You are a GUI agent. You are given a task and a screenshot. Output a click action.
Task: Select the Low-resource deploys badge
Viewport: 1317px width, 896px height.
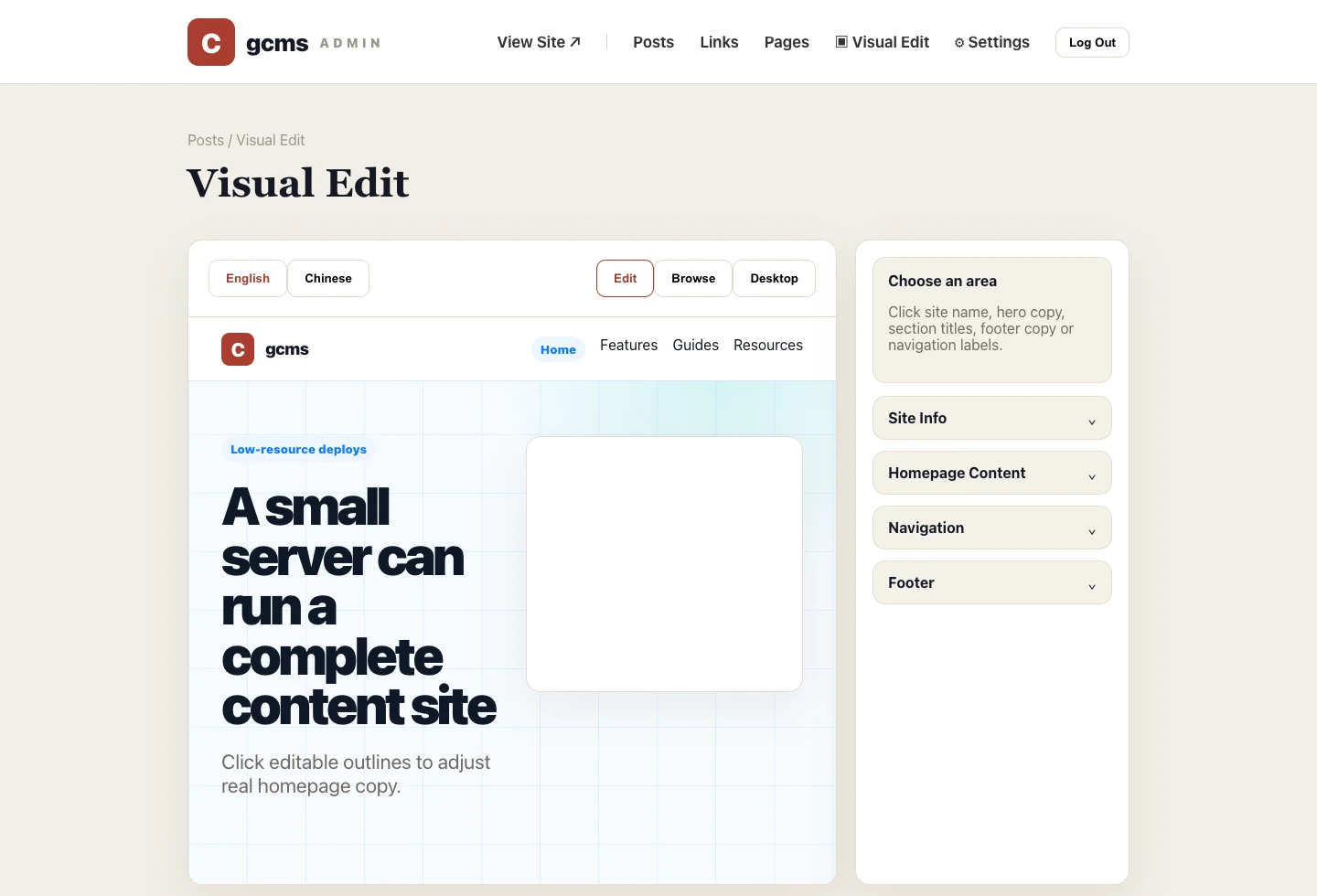pyautogui.click(x=298, y=449)
